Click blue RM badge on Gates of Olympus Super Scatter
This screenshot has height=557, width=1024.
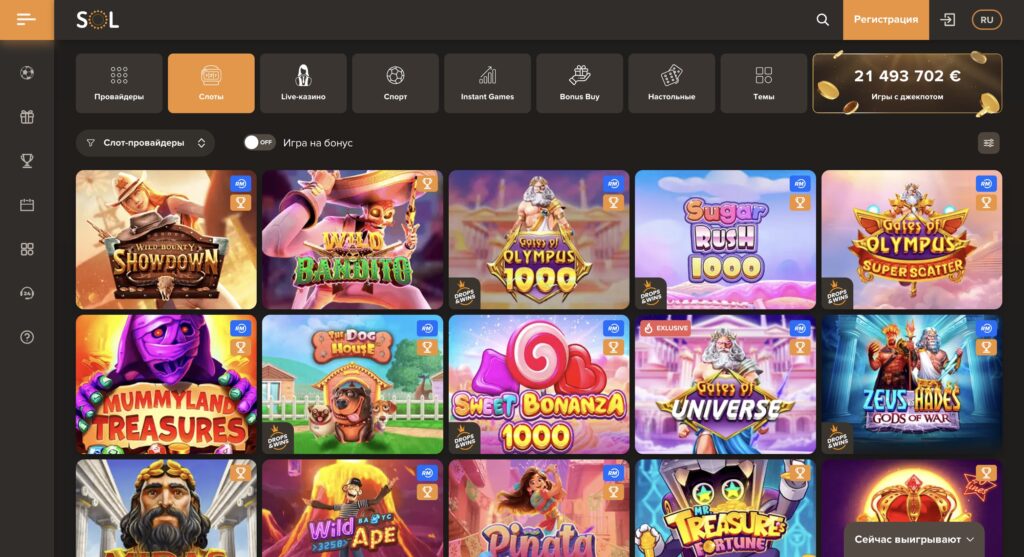[986, 184]
